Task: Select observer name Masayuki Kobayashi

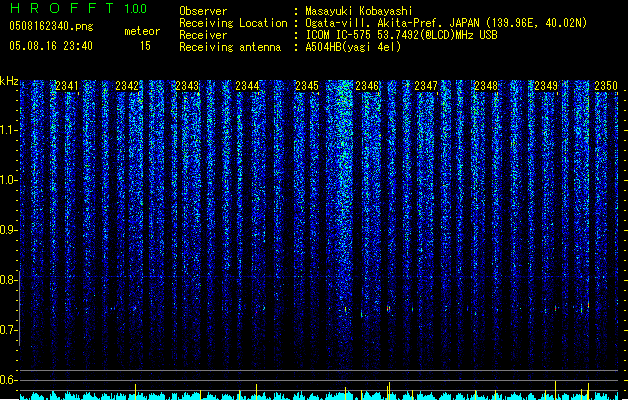Action: click(x=359, y=11)
